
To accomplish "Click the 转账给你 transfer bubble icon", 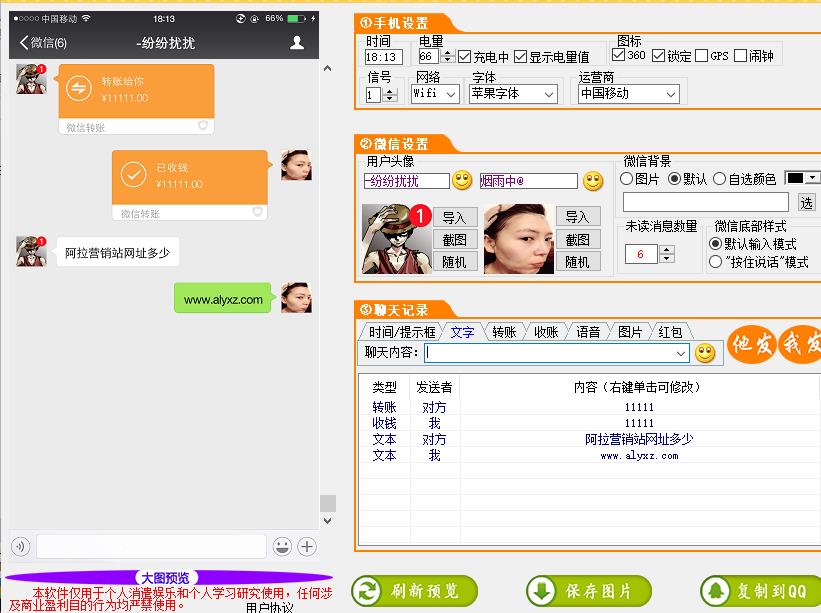I will point(79,88).
